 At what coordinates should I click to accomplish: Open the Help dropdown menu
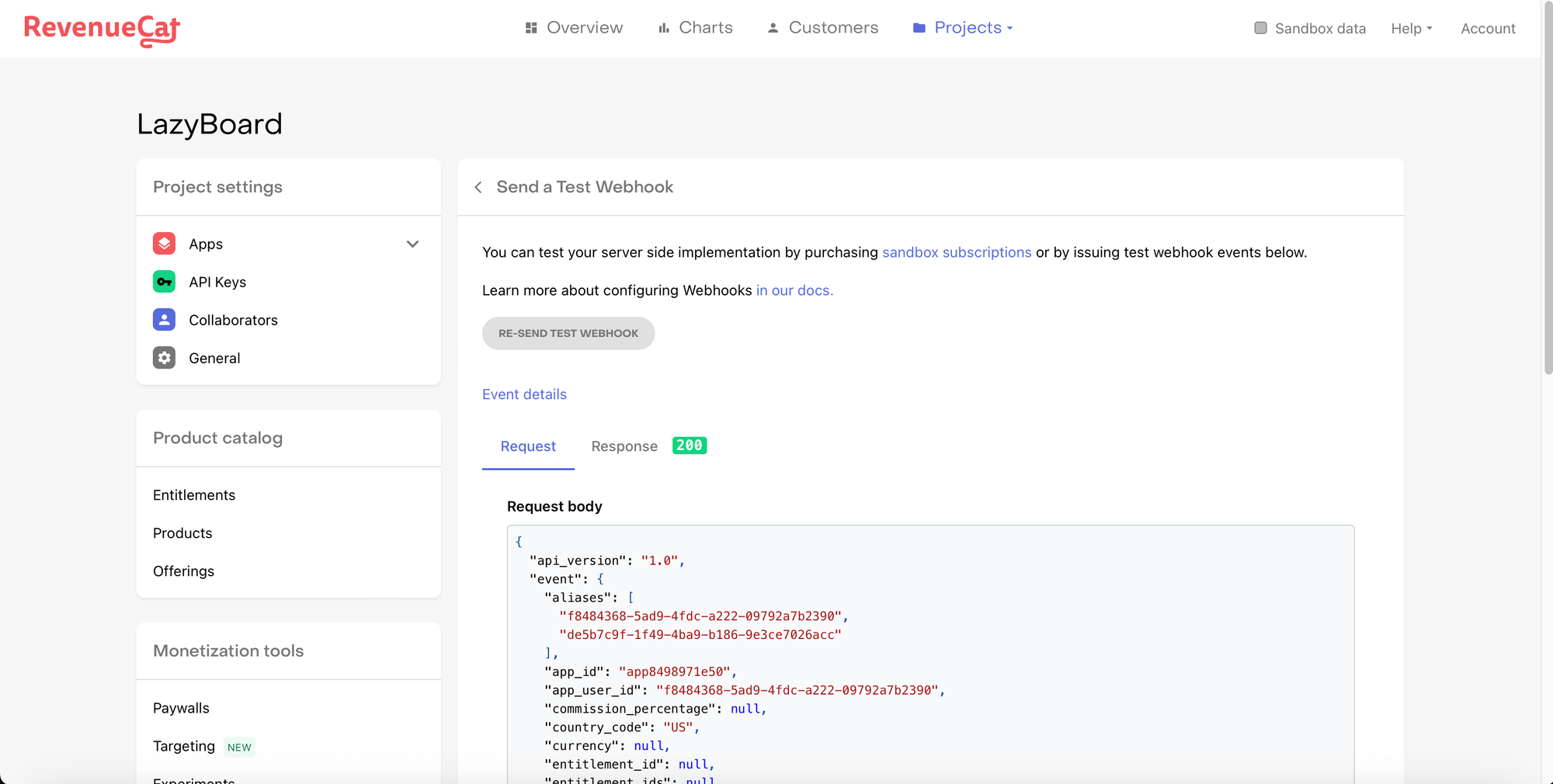(1411, 29)
